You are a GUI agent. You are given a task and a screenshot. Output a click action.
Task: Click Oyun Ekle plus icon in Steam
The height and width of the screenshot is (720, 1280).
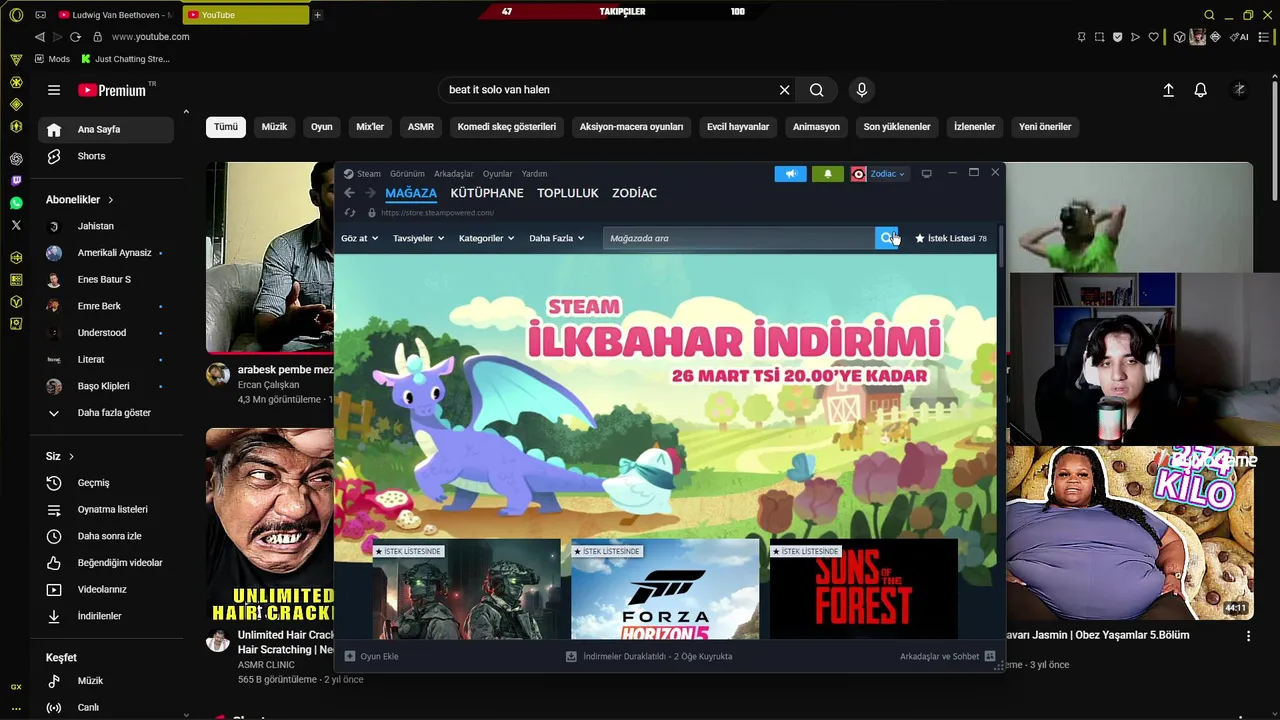[x=350, y=656]
